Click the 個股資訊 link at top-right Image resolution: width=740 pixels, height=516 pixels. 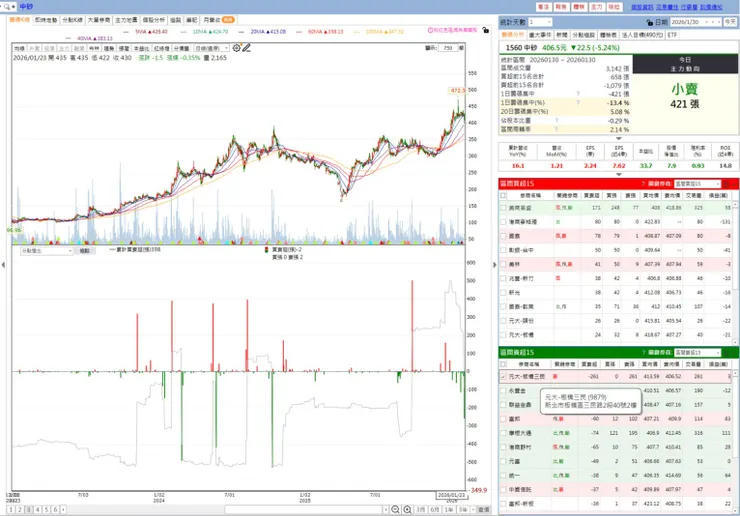(x=642, y=7)
